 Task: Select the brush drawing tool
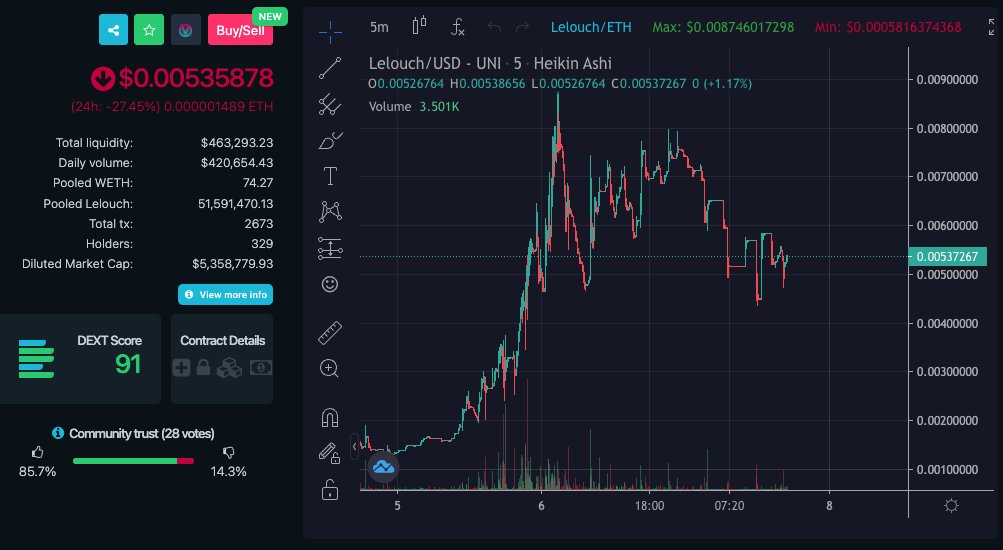click(330, 140)
